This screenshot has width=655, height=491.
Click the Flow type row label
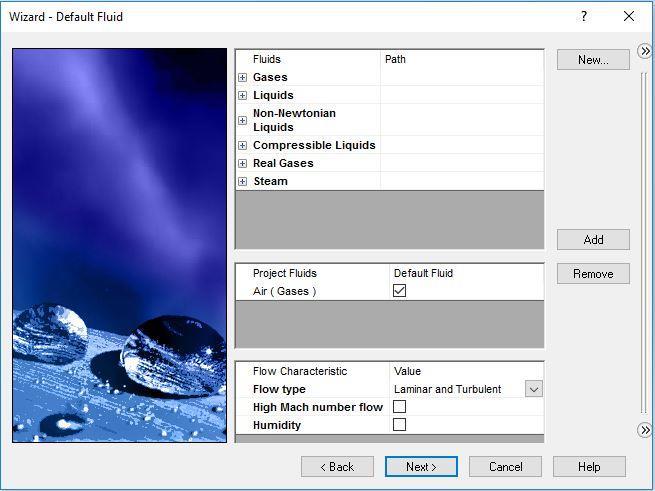(279, 389)
